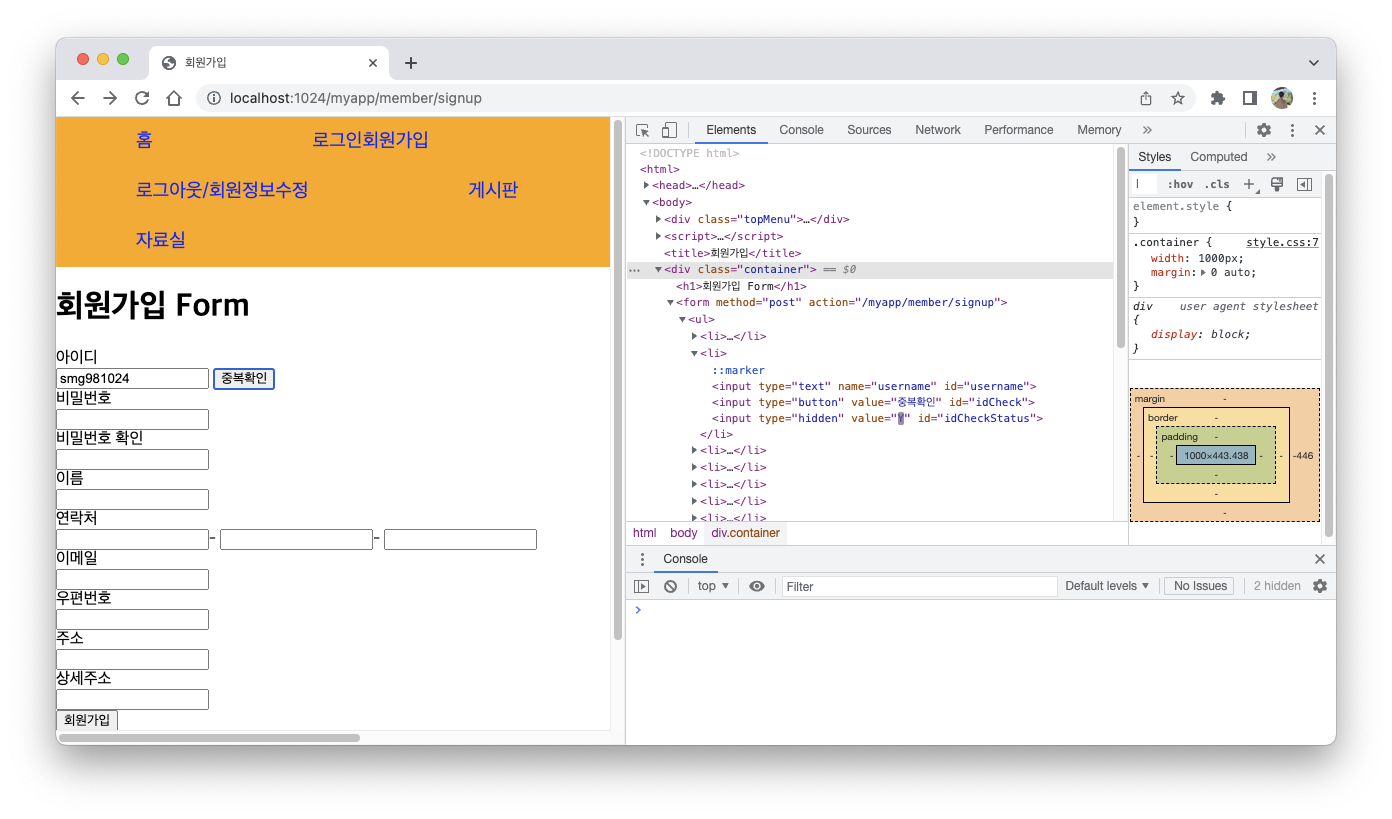Create live expression eye icon

(x=757, y=586)
